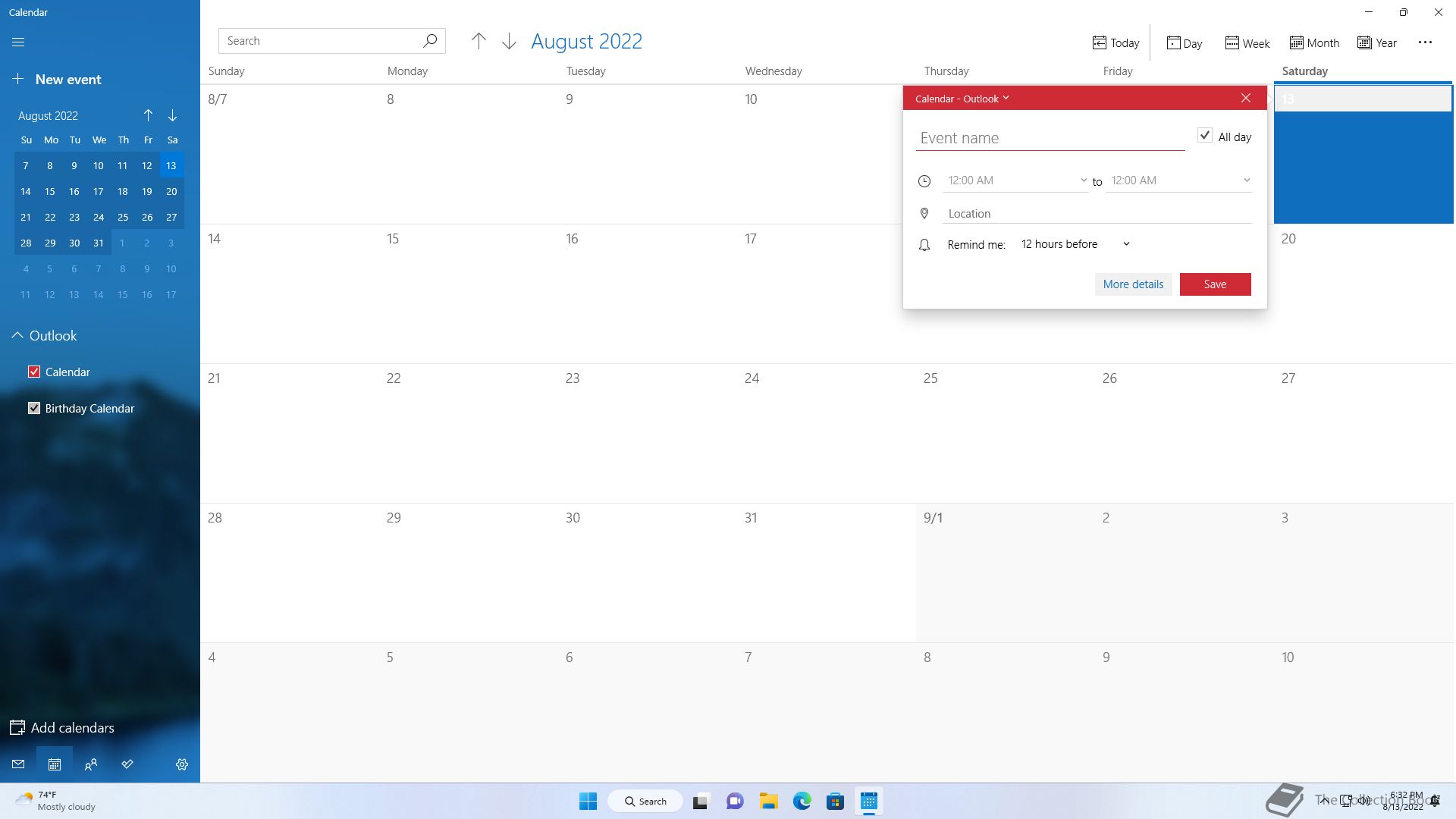1456x819 pixels.
Task: Select day 9/1 in month grid
Action: (1006, 573)
